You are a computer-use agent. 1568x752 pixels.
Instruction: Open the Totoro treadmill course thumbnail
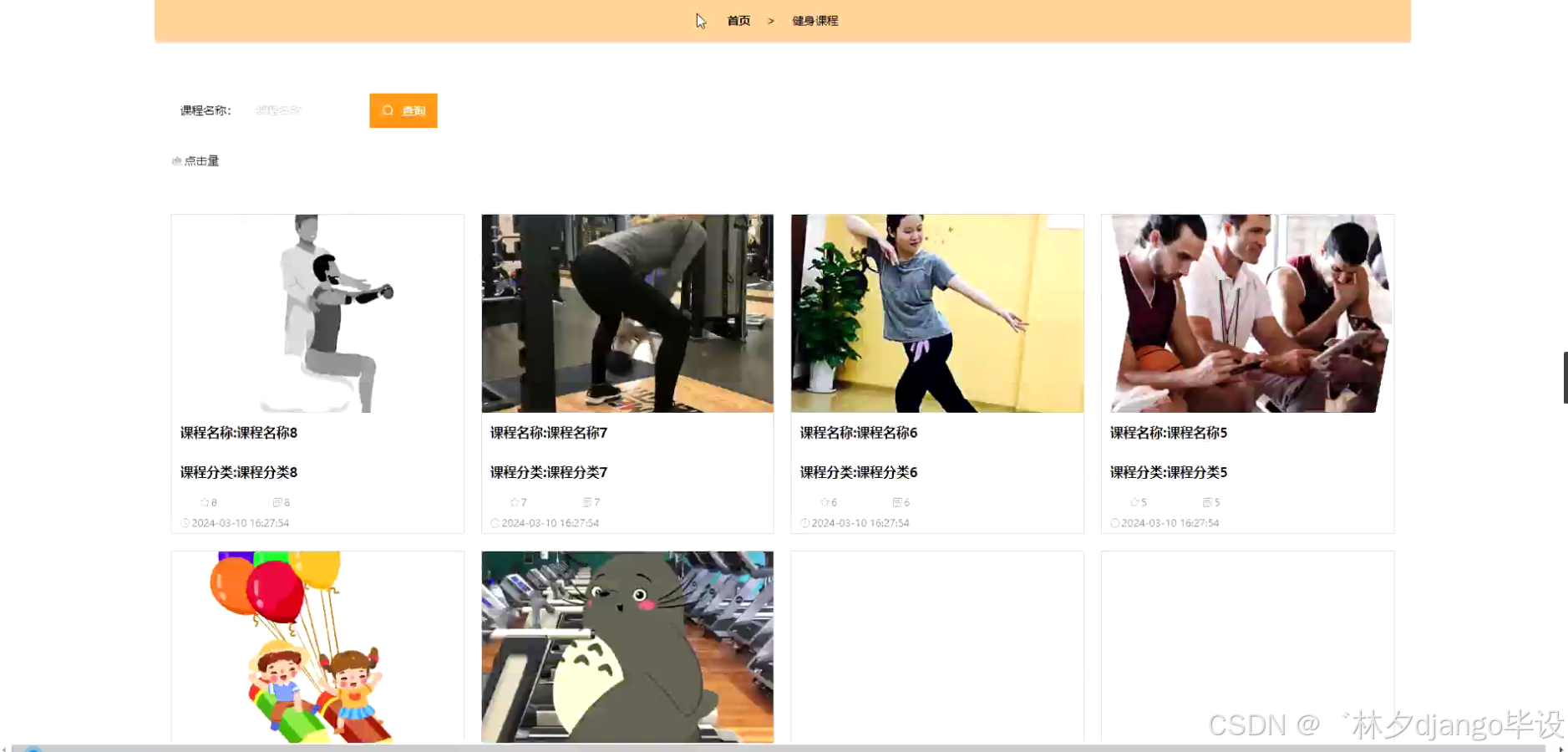tap(627, 647)
